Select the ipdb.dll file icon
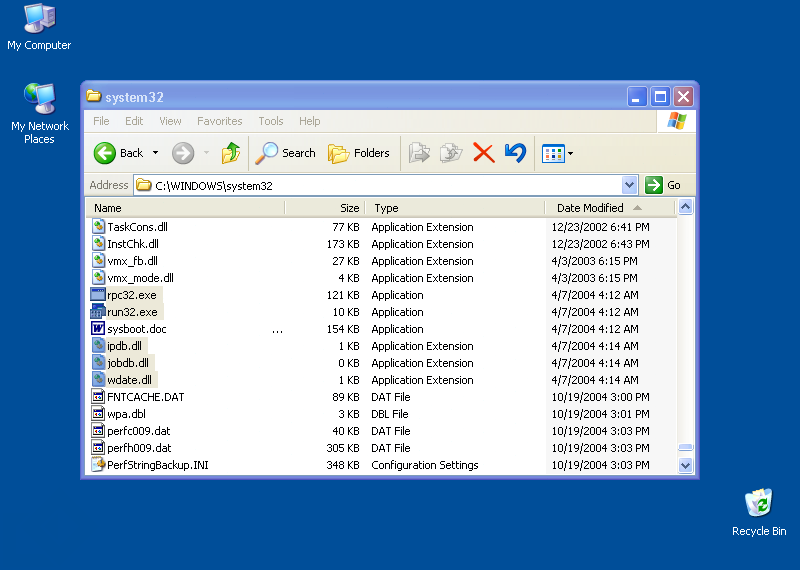The height and width of the screenshot is (570, 800). point(98,345)
